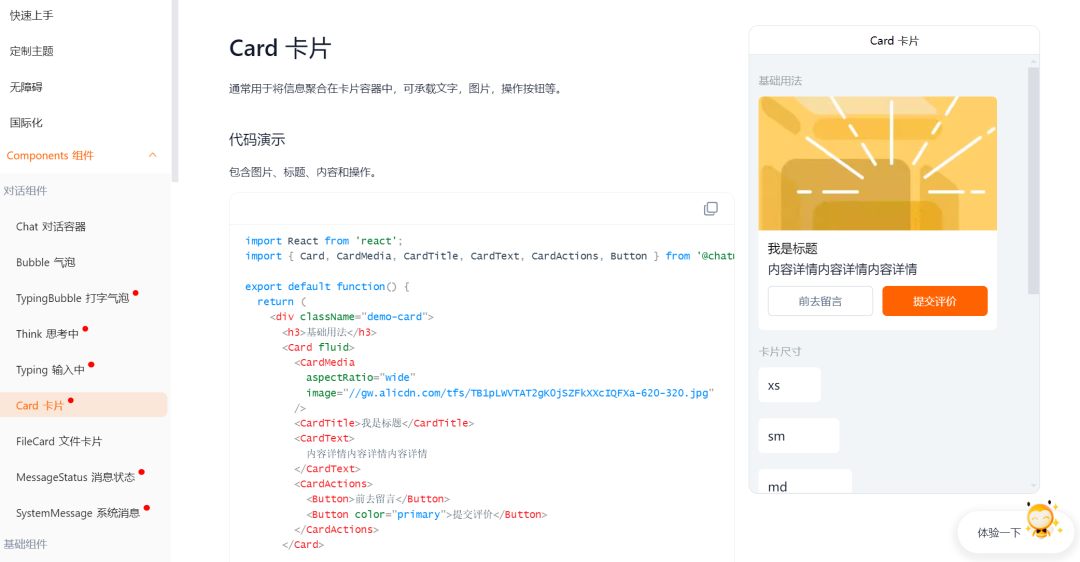
Task: Go to 无障碍 page
Action: 26,87
